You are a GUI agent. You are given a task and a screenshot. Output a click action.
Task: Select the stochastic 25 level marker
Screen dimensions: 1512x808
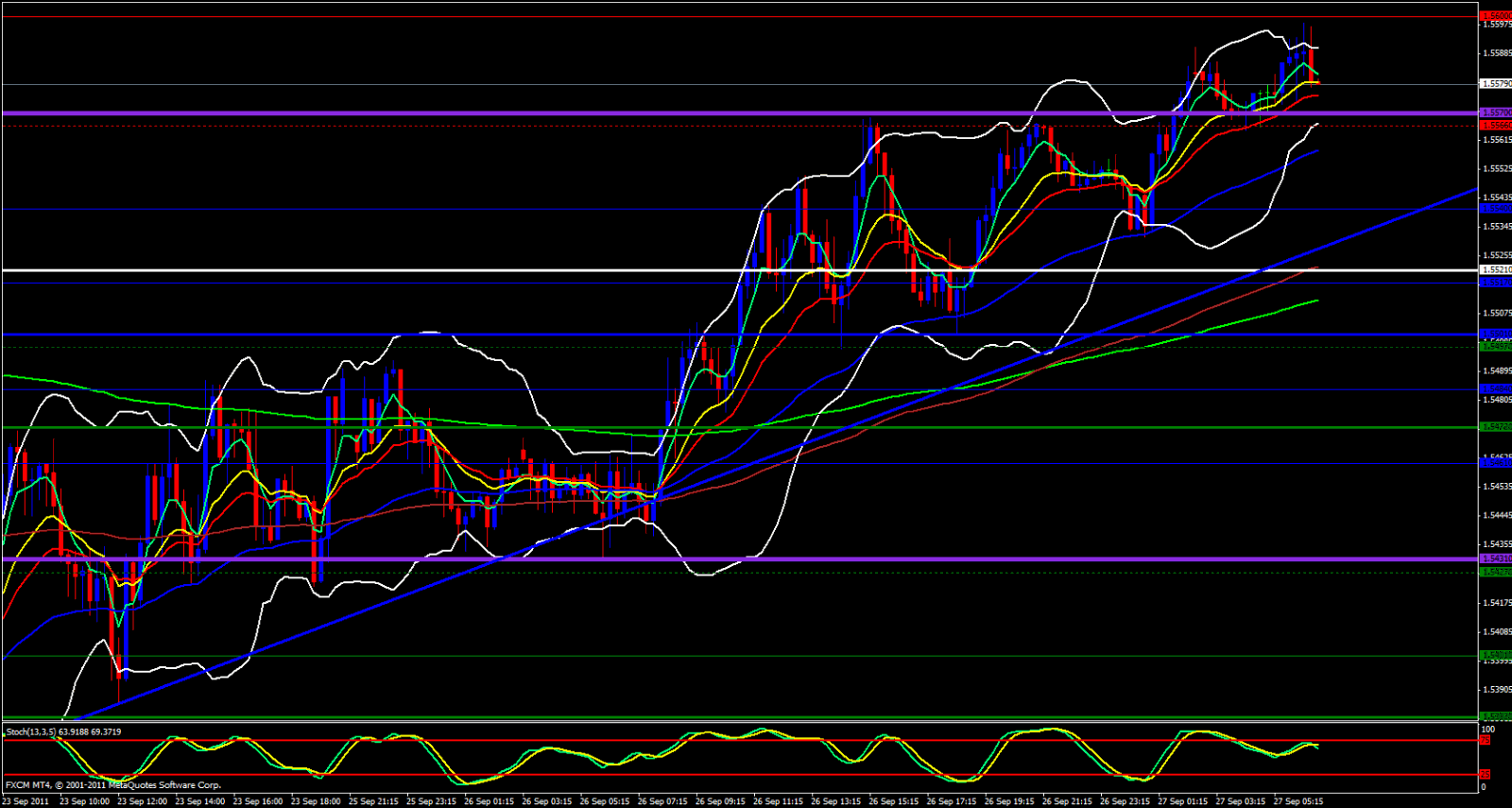(x=1486, y=775)
